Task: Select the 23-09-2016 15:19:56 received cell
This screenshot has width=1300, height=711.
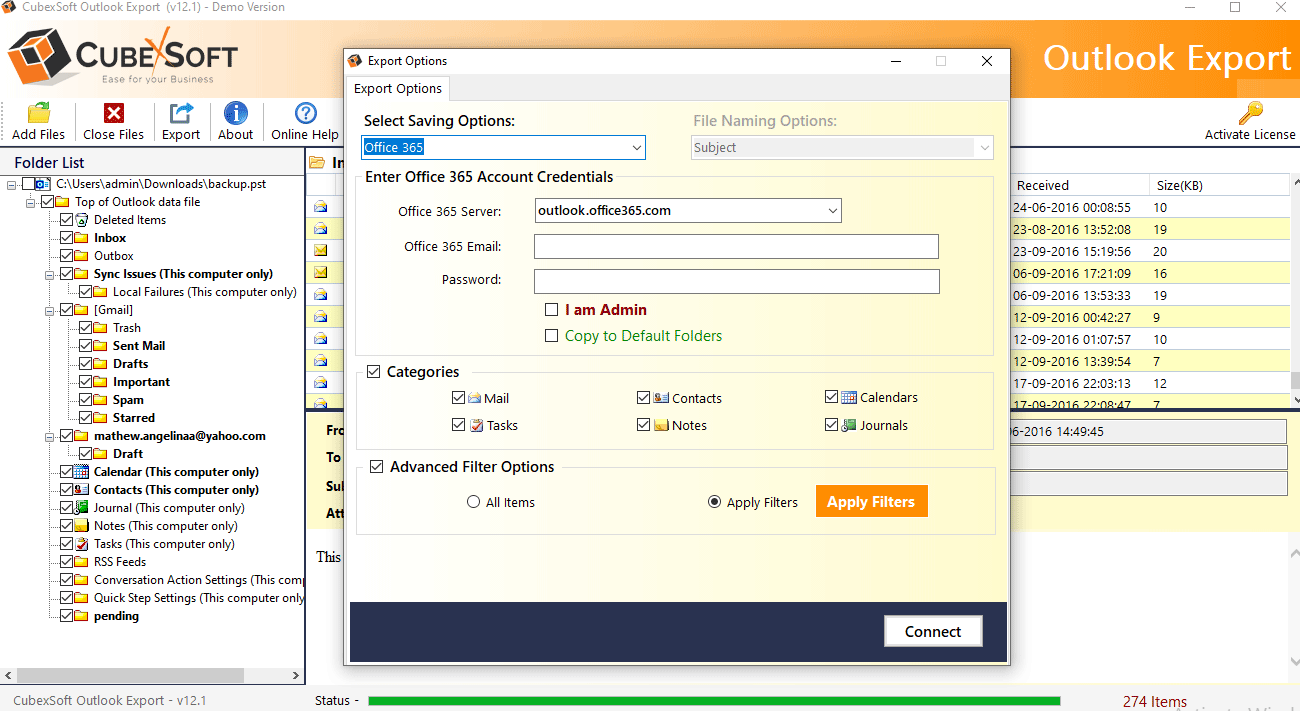Action: [1073, 252]
